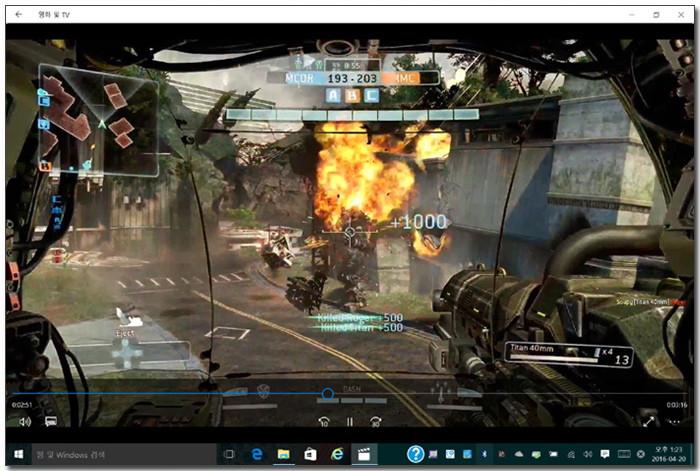700x471 pixels.
Task: Click the Windows search box
Action: click(x=125, y=454)
